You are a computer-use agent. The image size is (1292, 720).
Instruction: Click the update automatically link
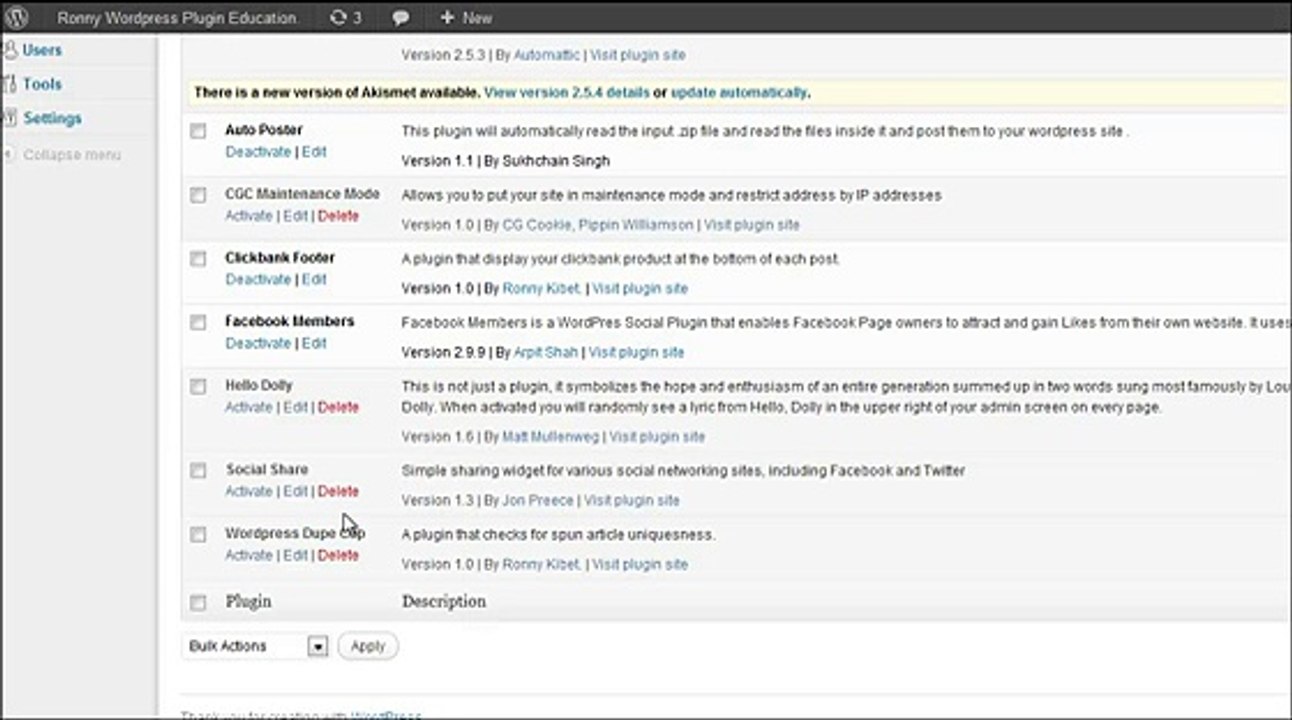[x=738, y=92]
